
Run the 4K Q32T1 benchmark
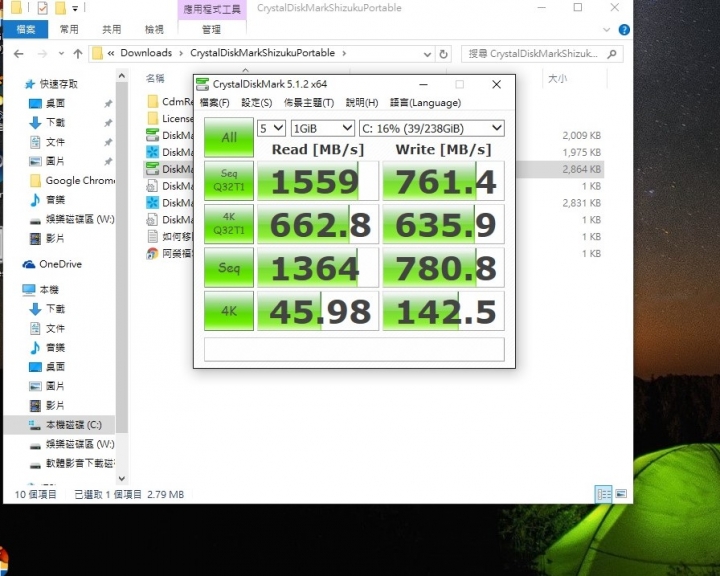tap(229, 224)
